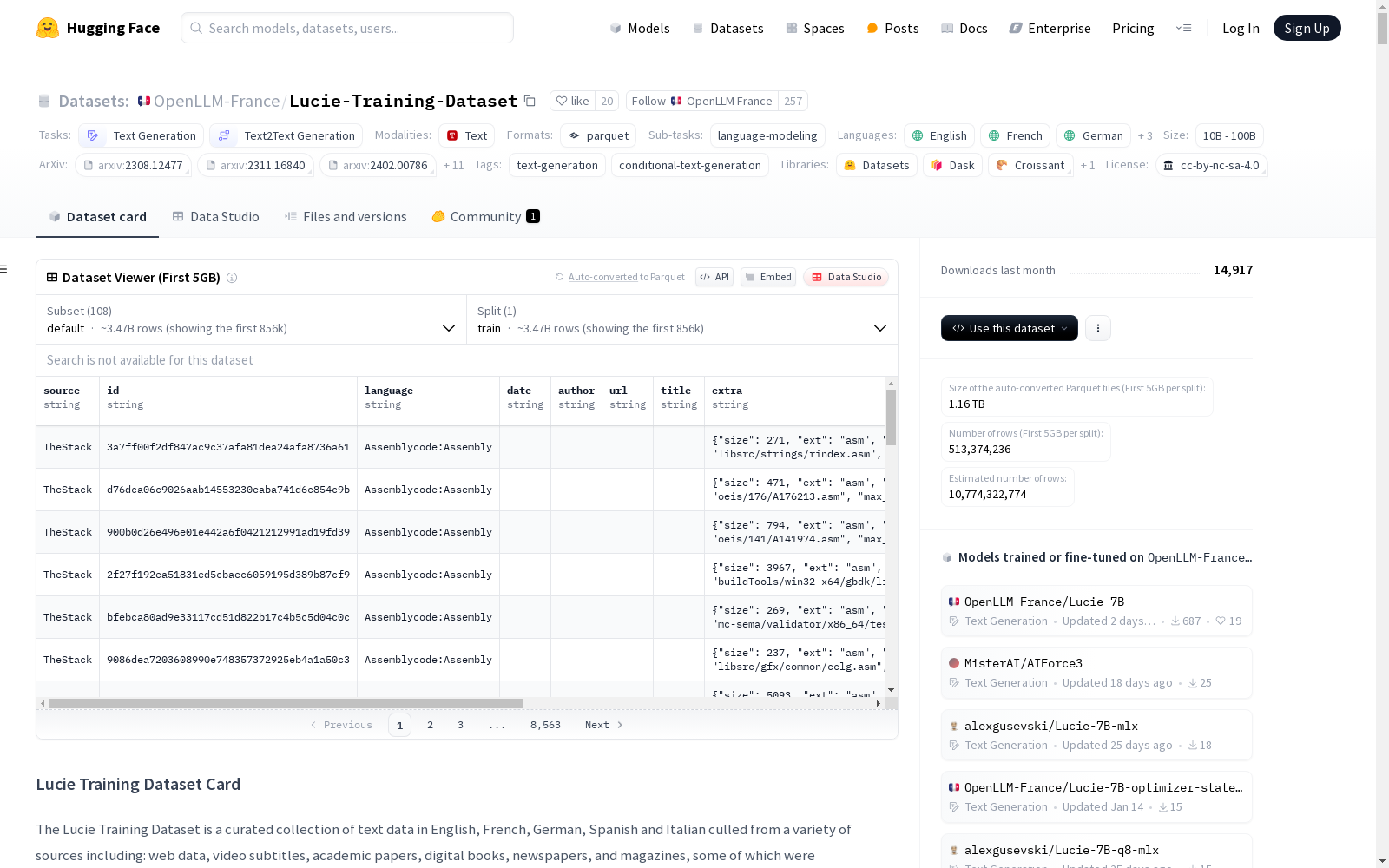Click the Text modality tag
This screenshot has height=868, width=1389.
point(467,135)
